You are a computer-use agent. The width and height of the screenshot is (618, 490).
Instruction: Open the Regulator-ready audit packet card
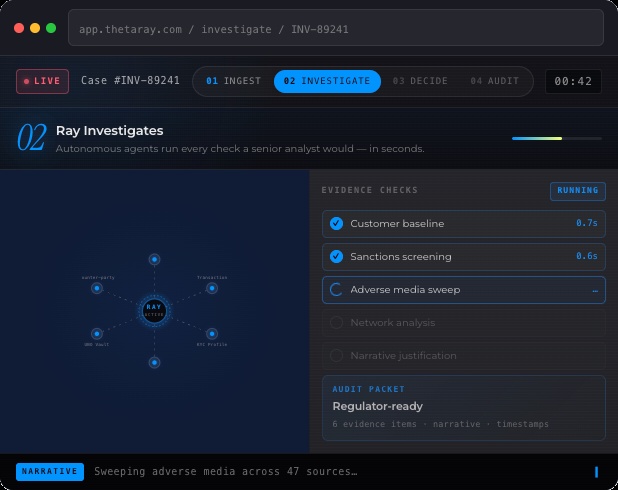464,408
